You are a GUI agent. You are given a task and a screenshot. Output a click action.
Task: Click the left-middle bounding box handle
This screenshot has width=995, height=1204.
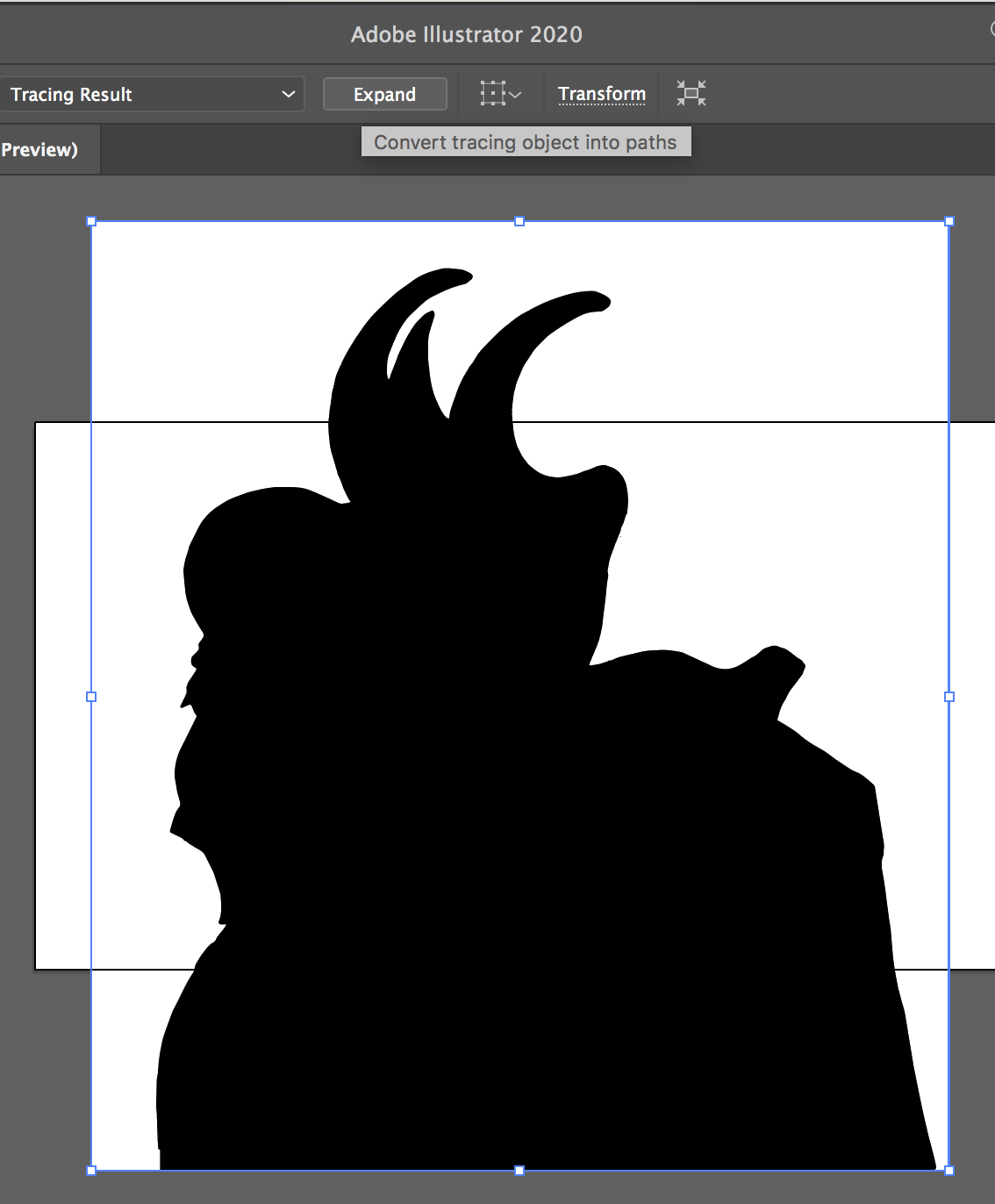pyautogui.click(x=91, y=696)
